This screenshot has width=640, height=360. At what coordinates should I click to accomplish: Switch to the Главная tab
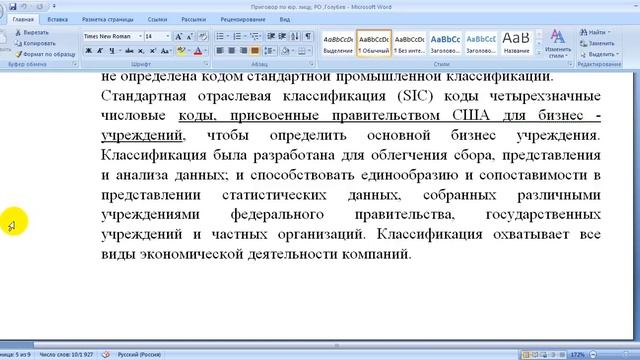click(x=23, y=19)
